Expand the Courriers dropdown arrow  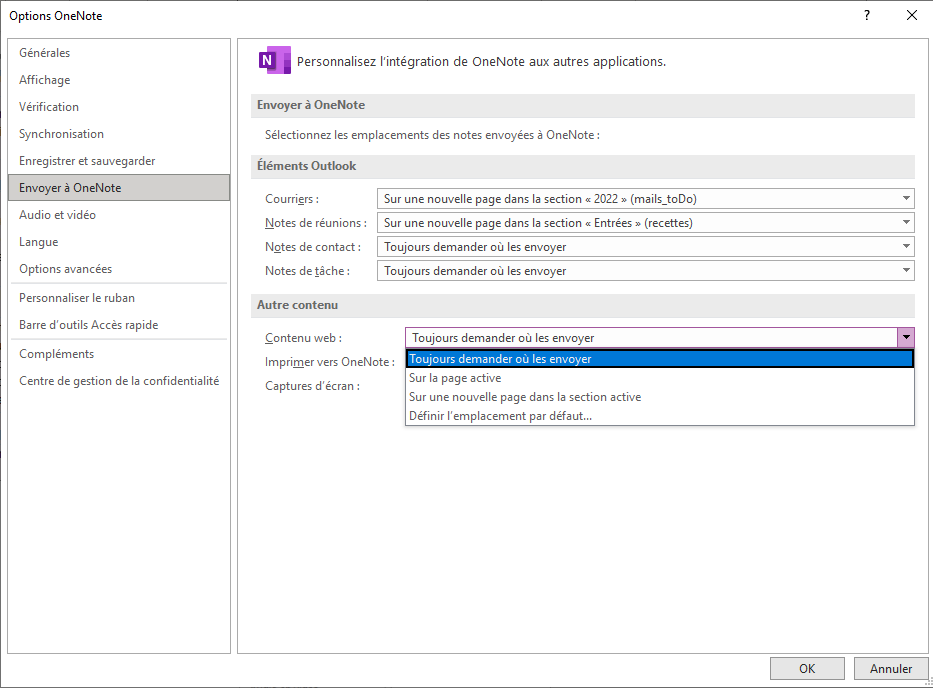tap(906, 199)
